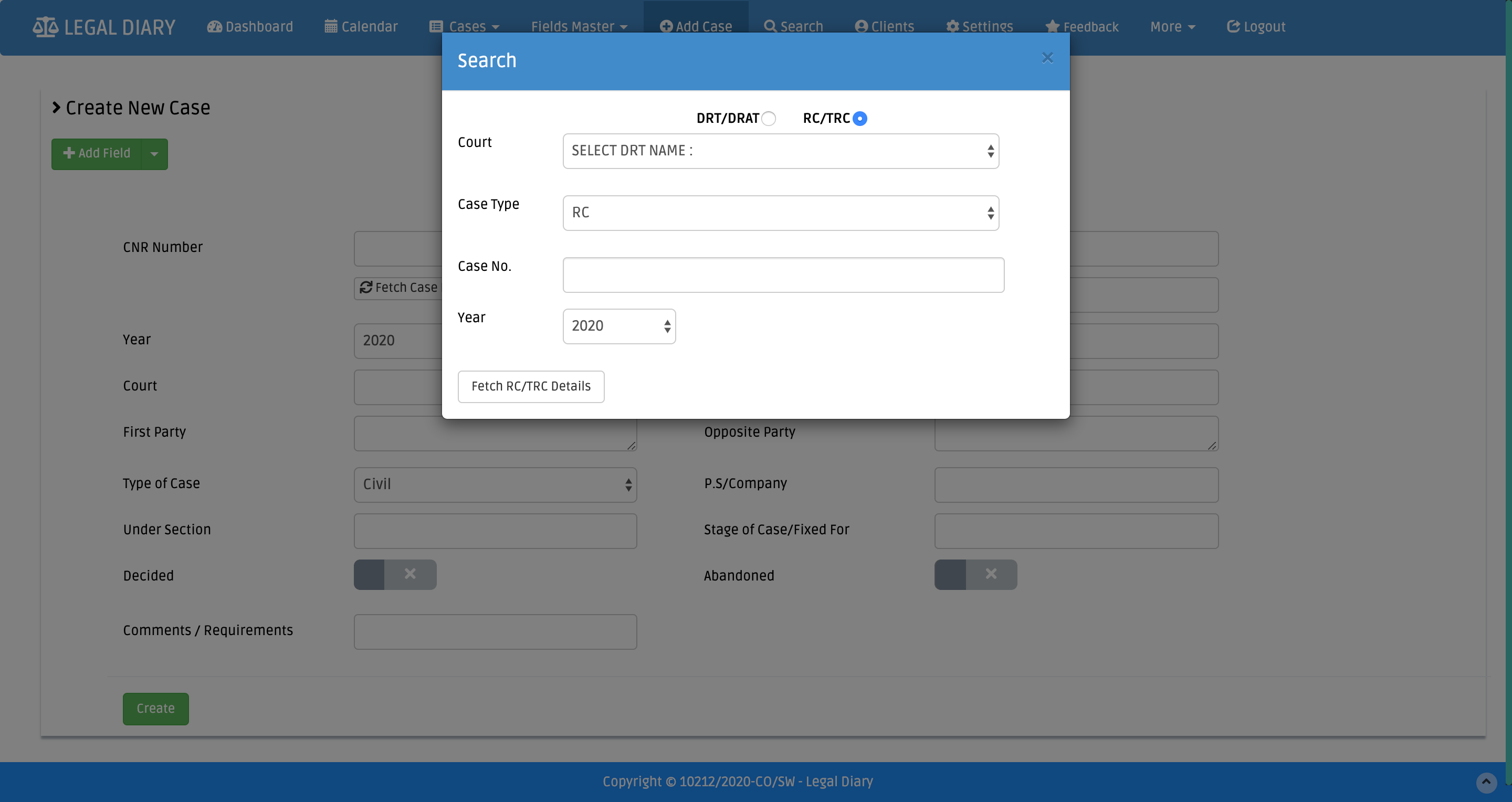Open the Dashboard page
This screenshot has width=1512, height=802.
(x=250, y=27)
